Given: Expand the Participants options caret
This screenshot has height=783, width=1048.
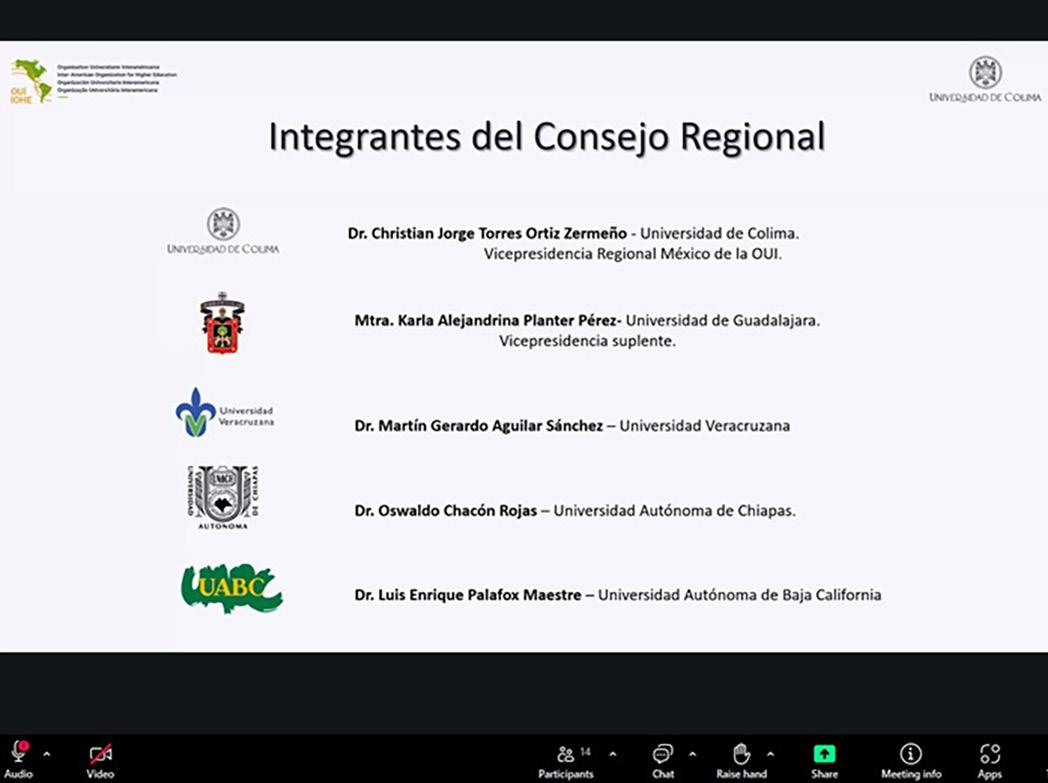Looking at the screenshot, I should [613, 754].
